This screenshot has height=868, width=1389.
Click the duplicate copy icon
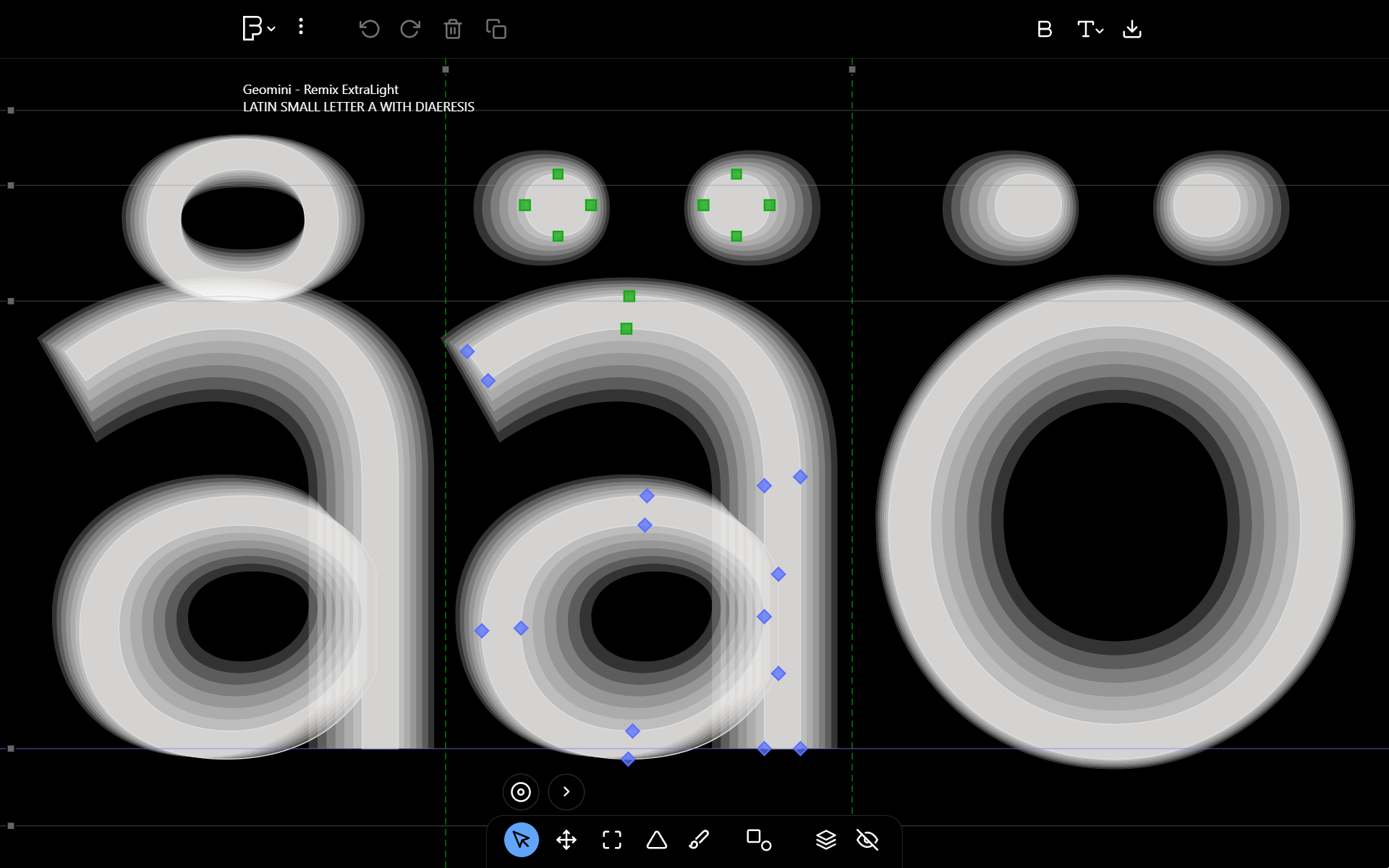(496, 29)
